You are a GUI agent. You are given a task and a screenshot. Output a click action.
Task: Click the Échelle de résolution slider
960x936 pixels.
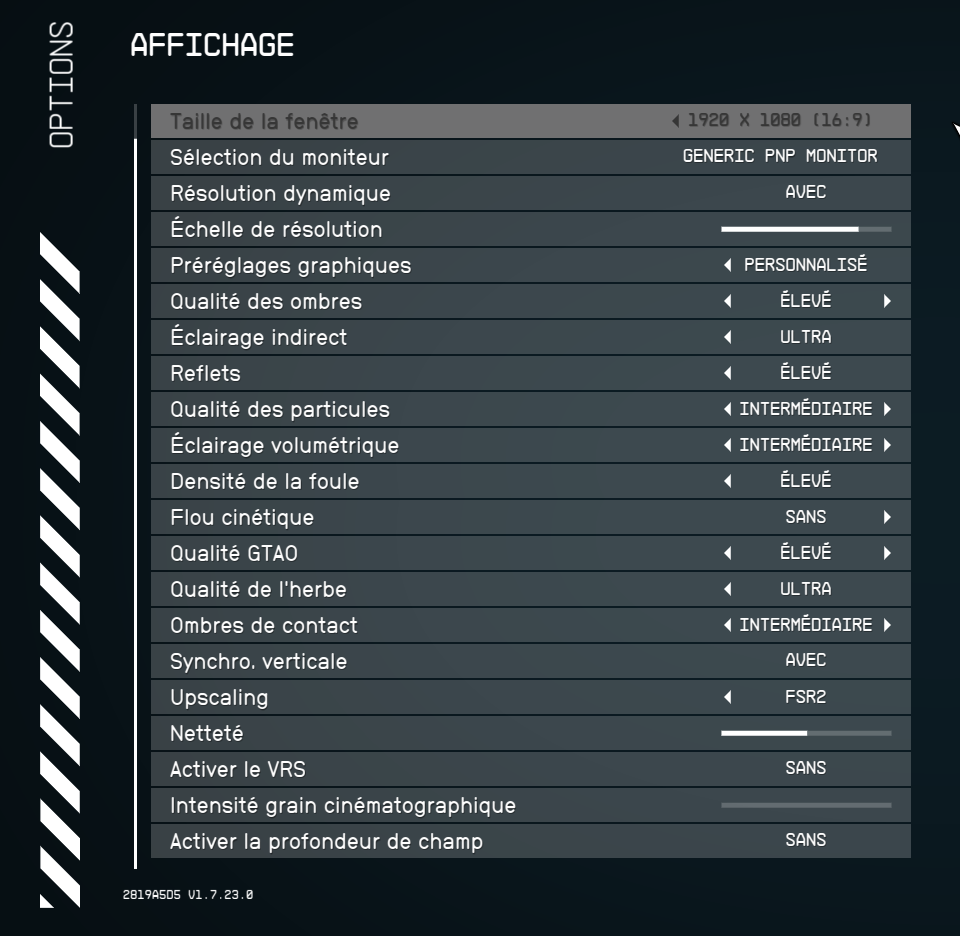[x=805, y=229]
